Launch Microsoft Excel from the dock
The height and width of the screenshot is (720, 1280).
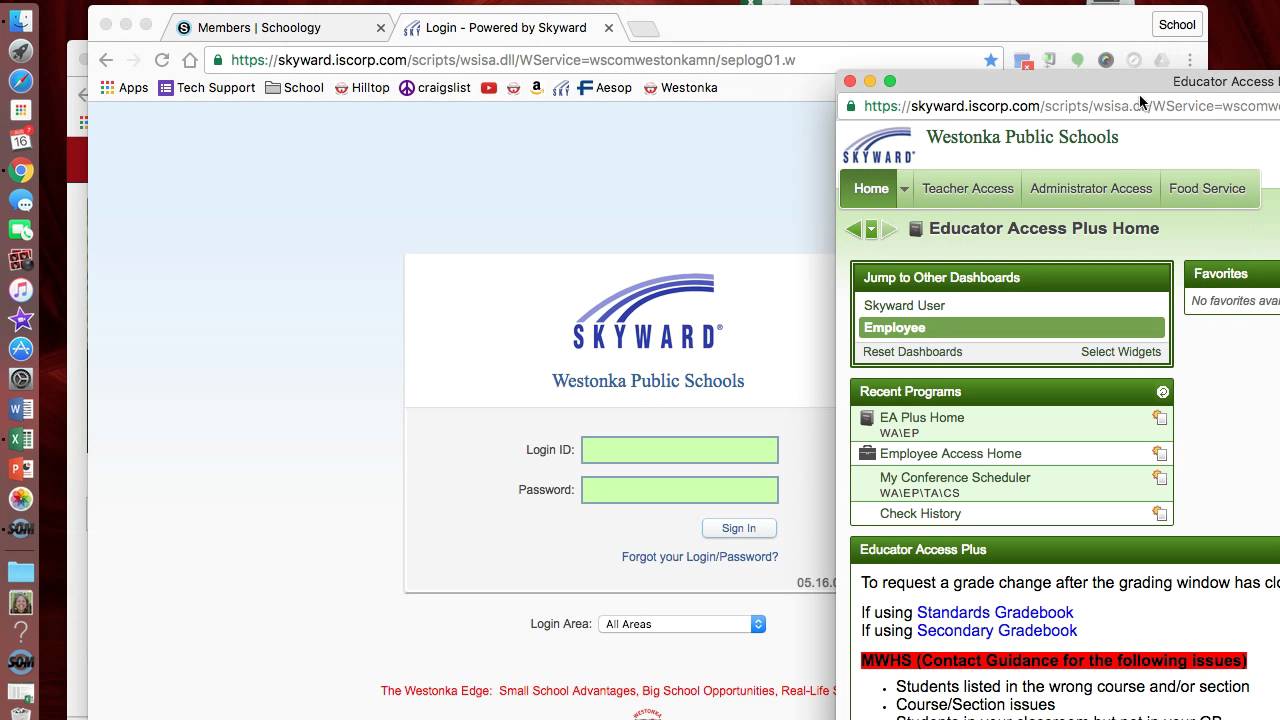coord(21,439)
